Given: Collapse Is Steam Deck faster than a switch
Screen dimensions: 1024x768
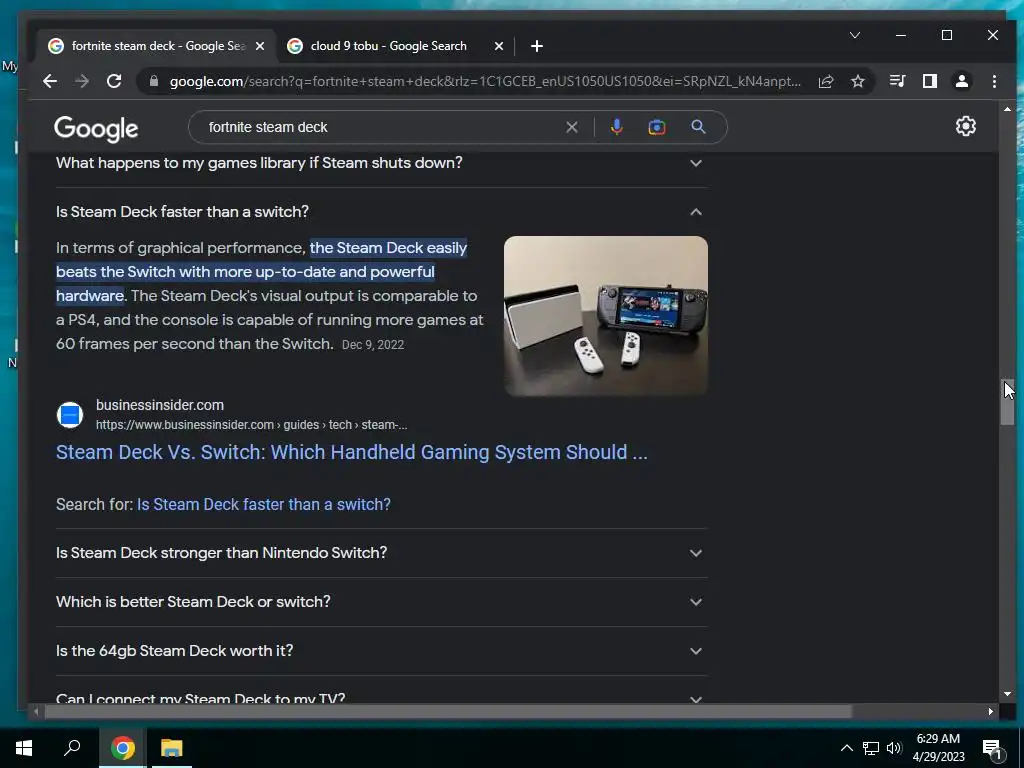Looking at the screenshot, I should click(x=382, y=212).
